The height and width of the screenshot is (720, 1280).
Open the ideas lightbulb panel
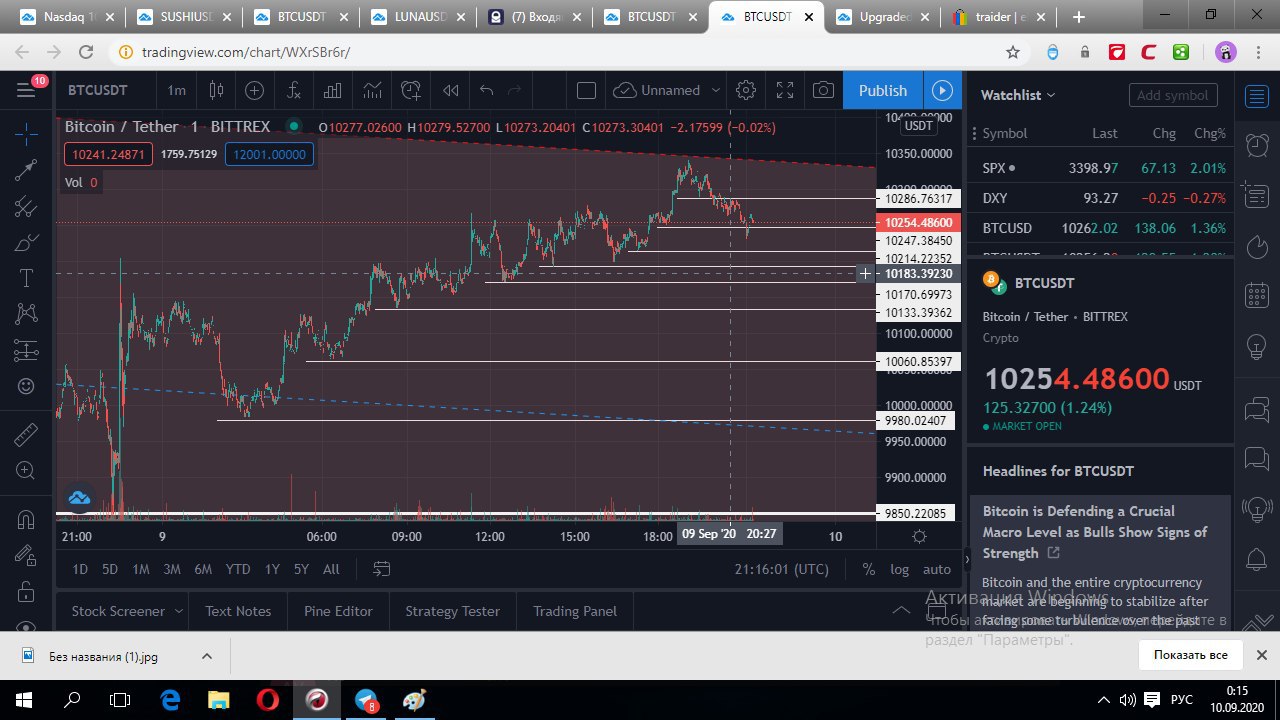[x=1257, y=347]
